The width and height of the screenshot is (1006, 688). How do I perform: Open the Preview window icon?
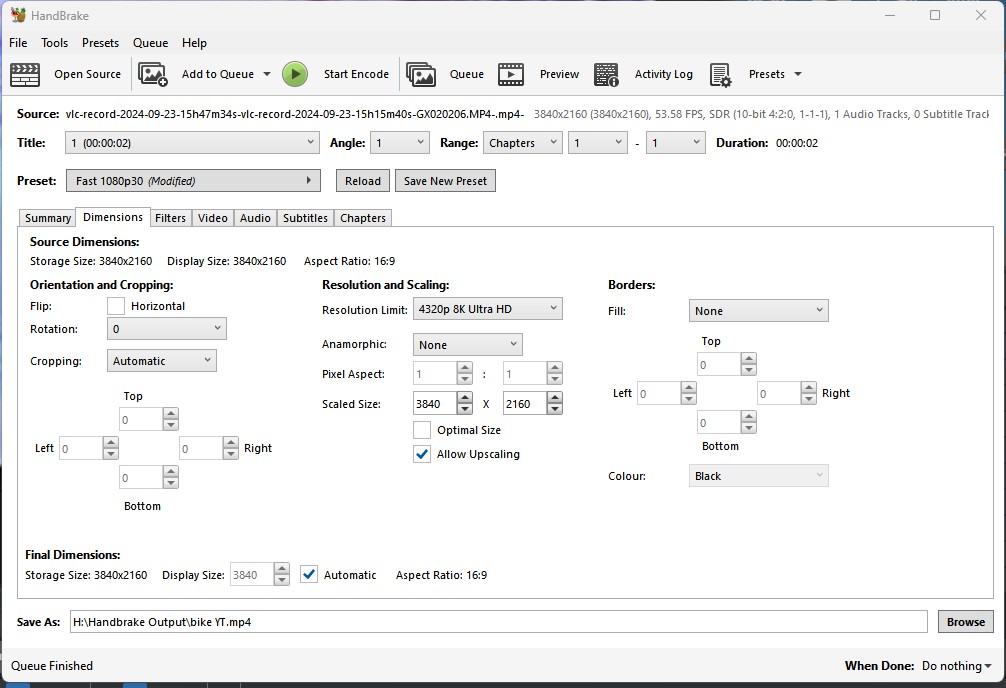[x=511, y=74]
